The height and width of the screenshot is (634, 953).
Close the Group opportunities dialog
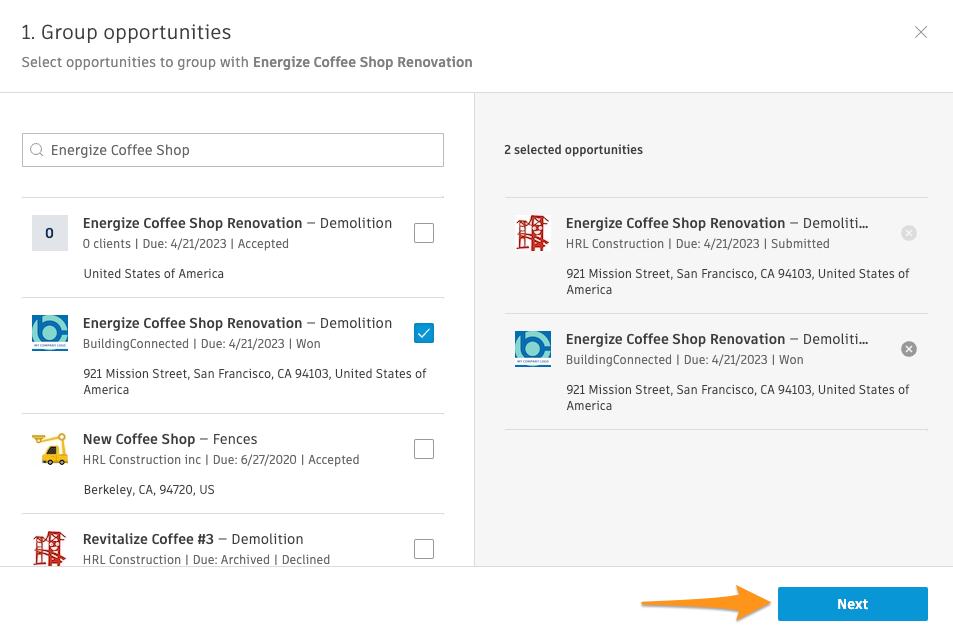tap(921, 33)
